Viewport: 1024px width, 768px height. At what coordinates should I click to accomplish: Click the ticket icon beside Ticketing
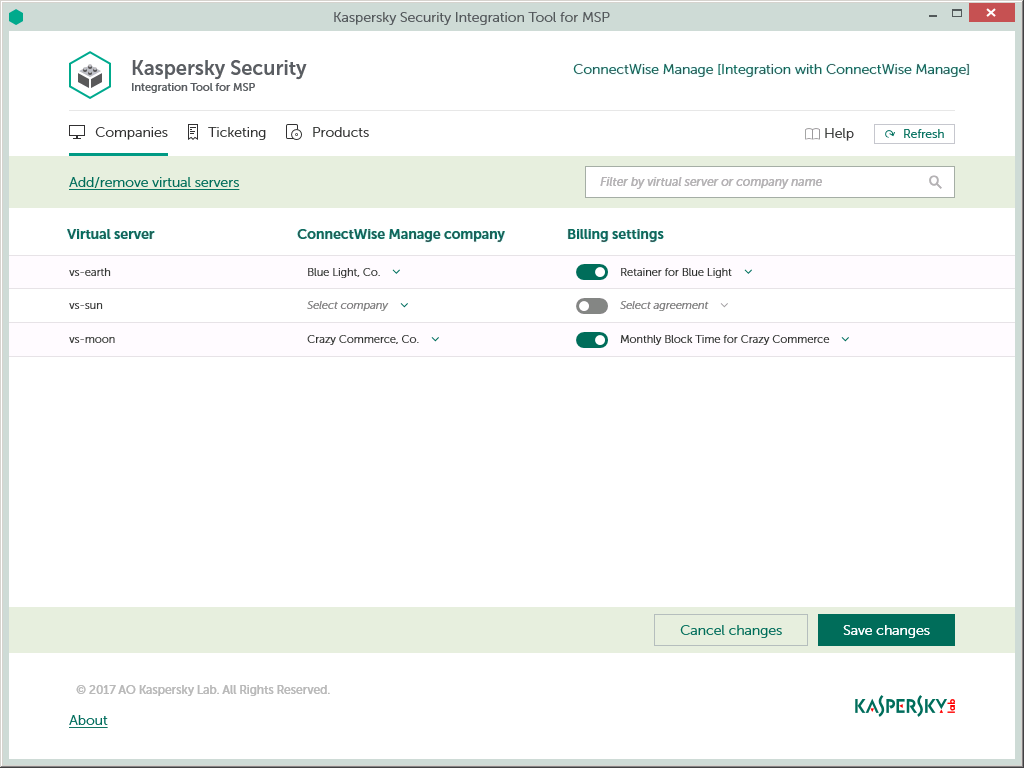coord(193,132)
